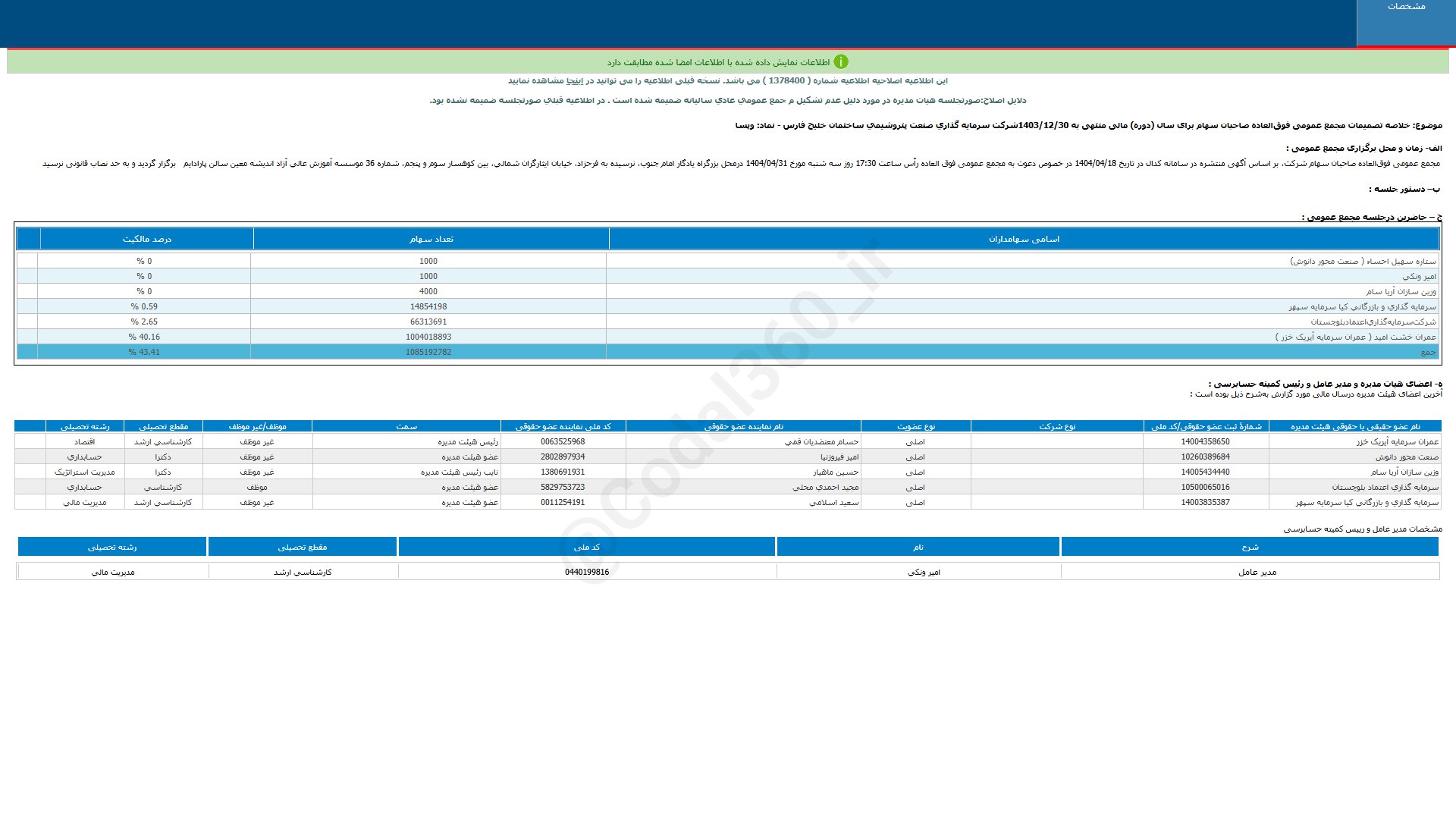Click field of study مدیریت استراتژیک
The height and width of the screenshot is (819, 1456).
84,472
